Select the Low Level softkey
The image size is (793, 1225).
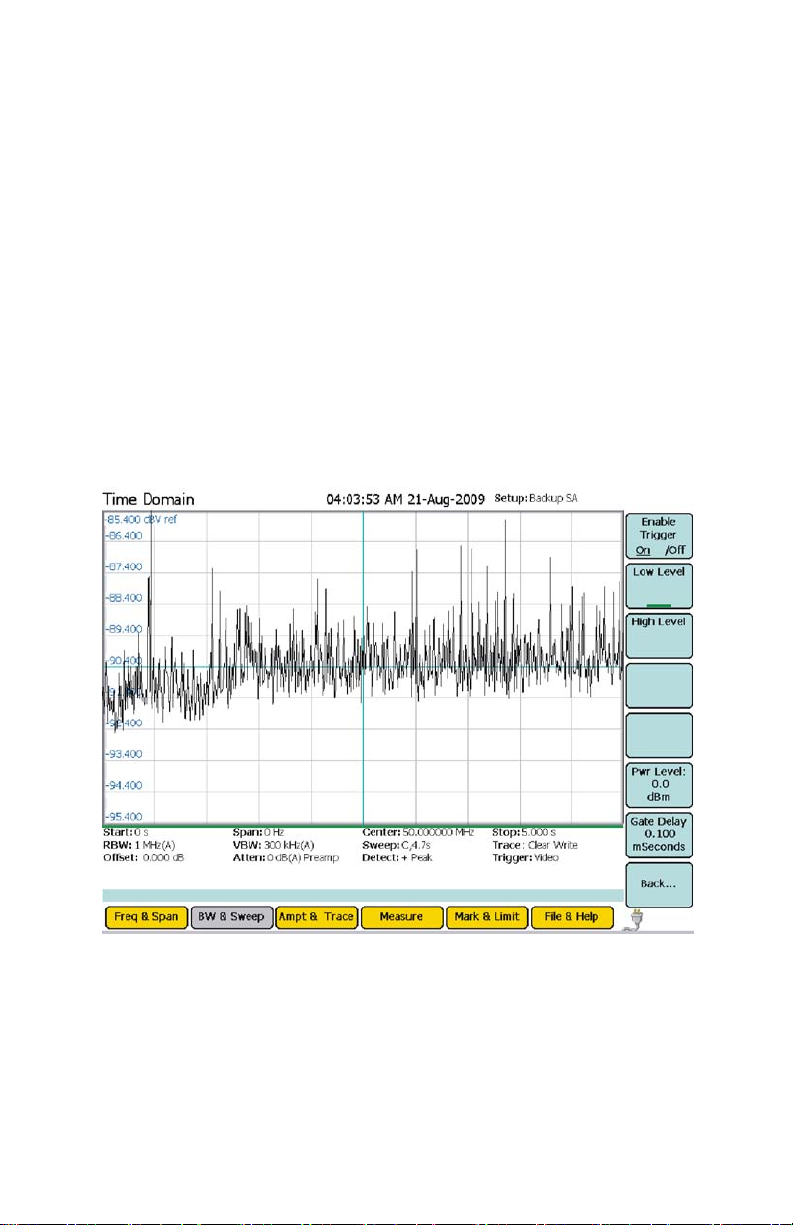coord(658,587)
